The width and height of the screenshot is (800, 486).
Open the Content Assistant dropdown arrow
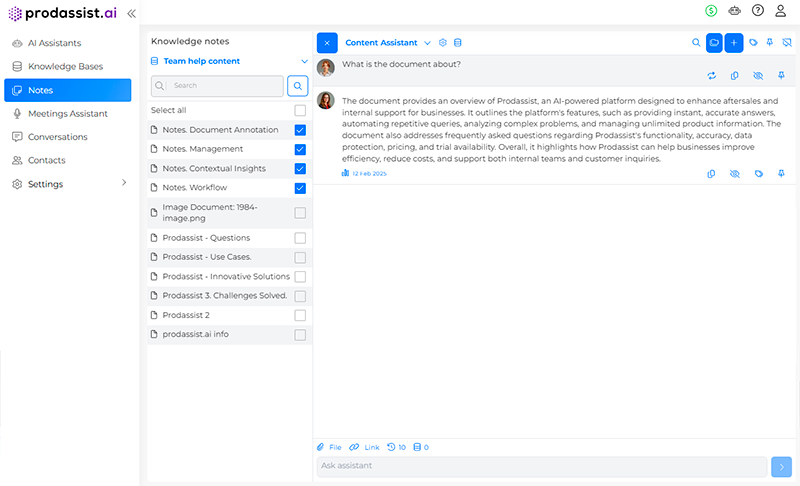coord(427,43)
